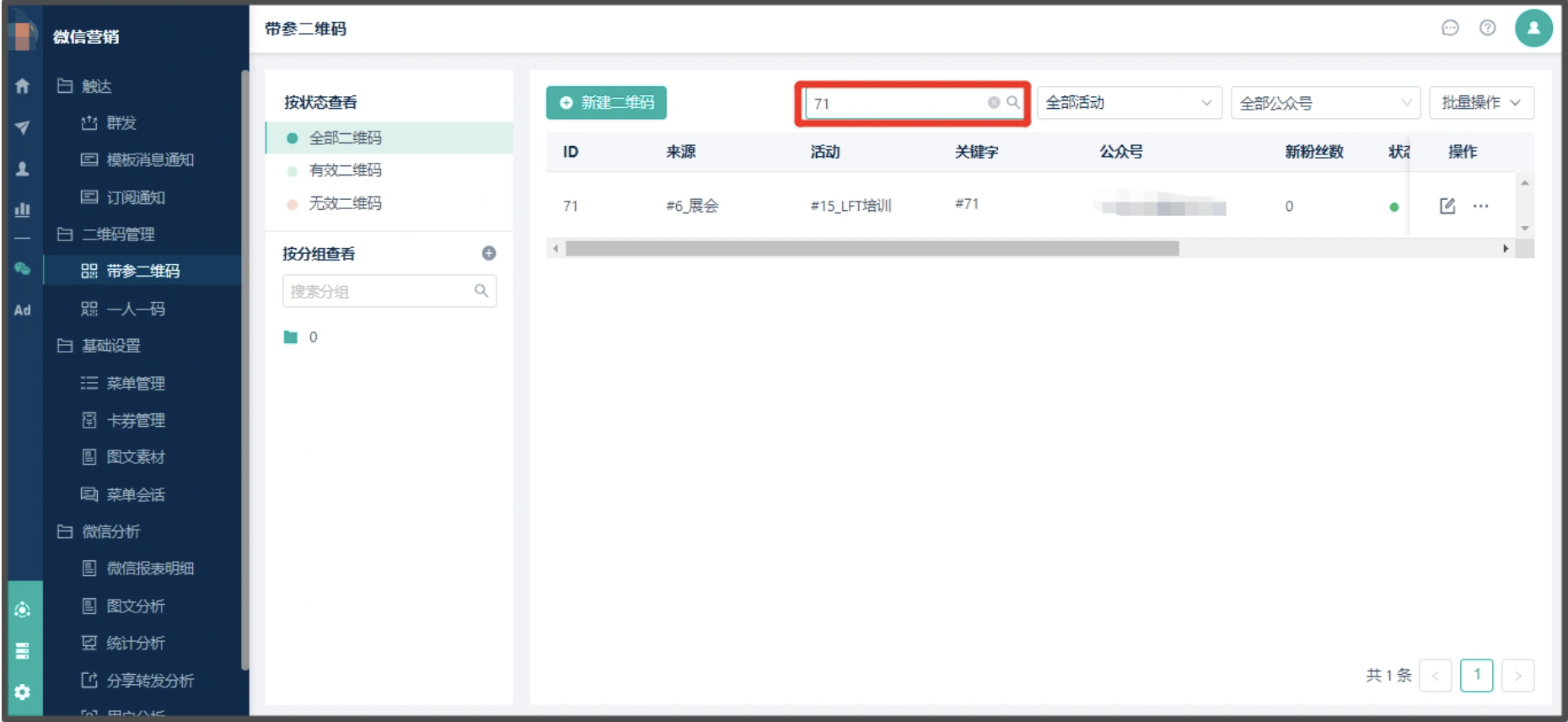Select the WeChat icon in left rail
This screenshot has height=722, width=1568.
pyautogui.click(x=23, y=269)
